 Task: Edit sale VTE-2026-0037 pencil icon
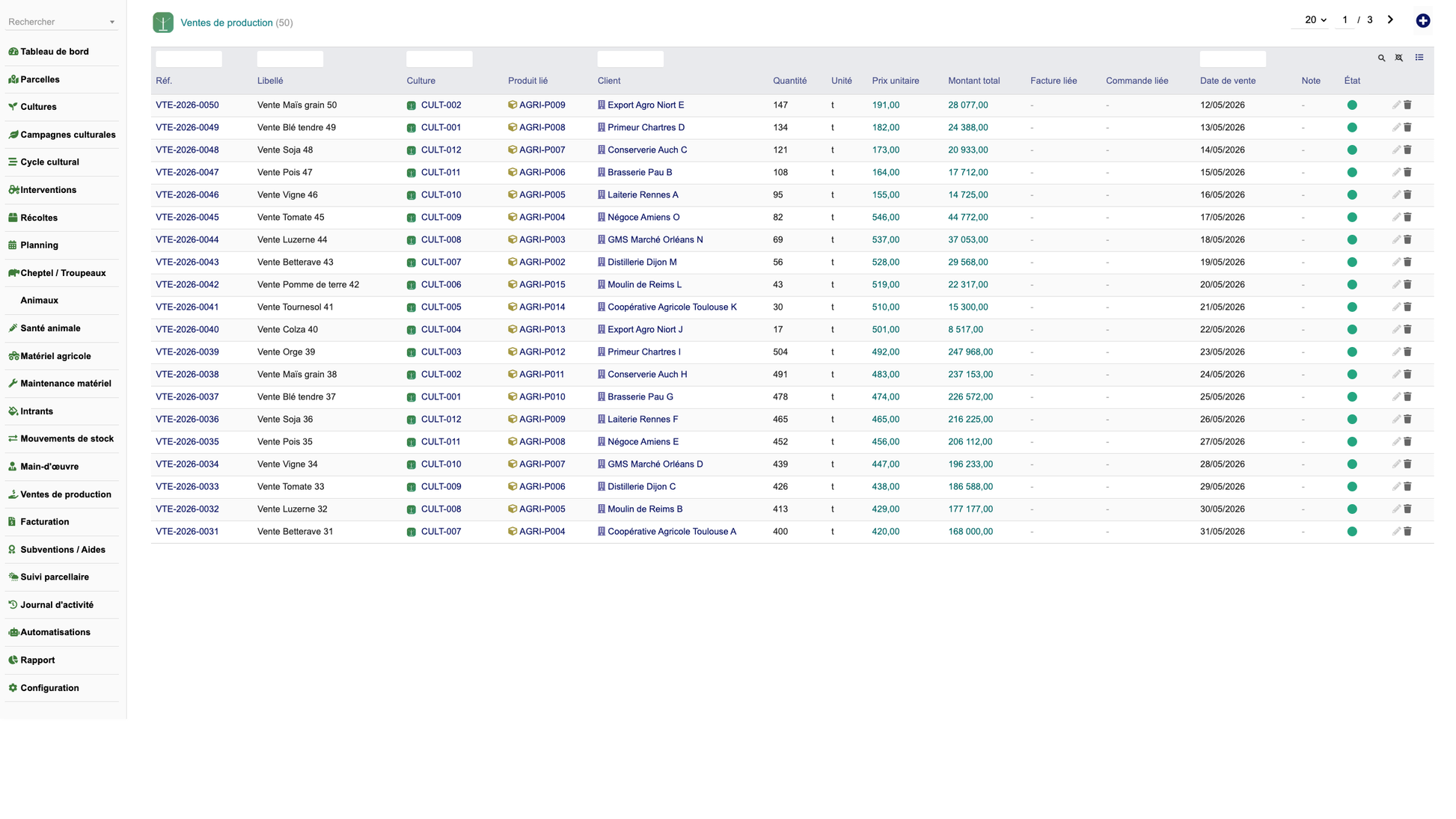tap(1395, 397)
